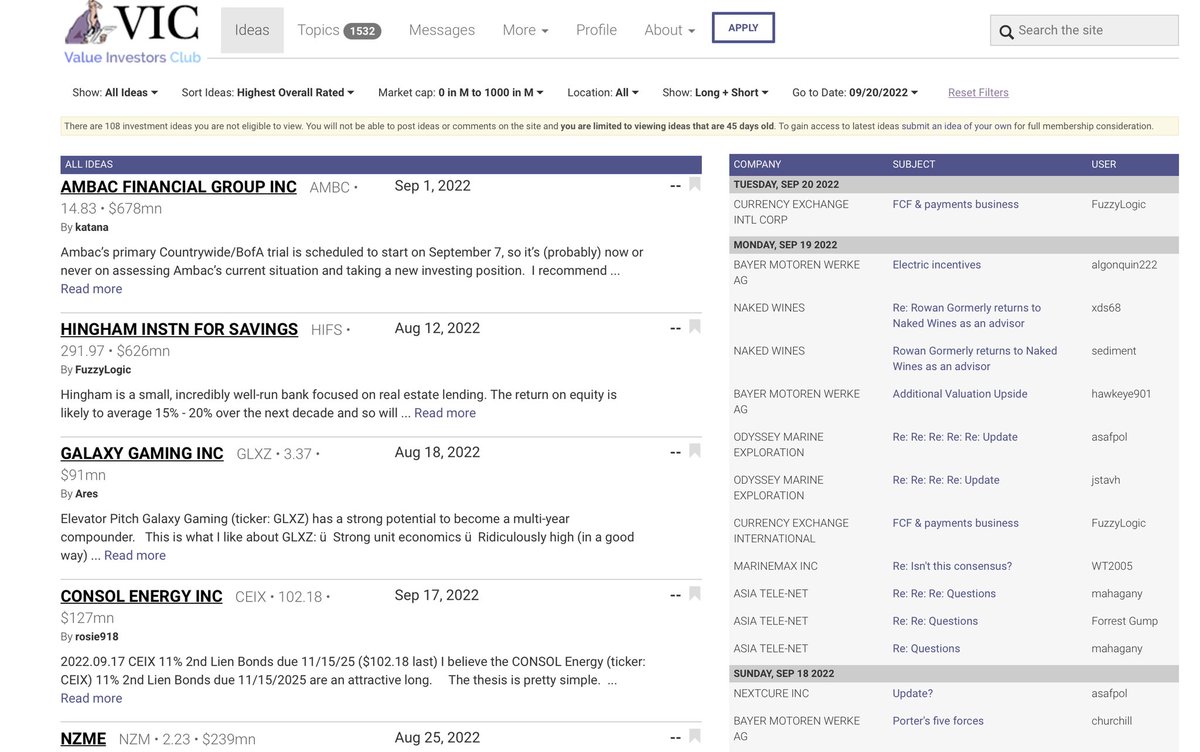Click the 1532 topics count badge
The image size is (1200, 752).
(362, 31)
